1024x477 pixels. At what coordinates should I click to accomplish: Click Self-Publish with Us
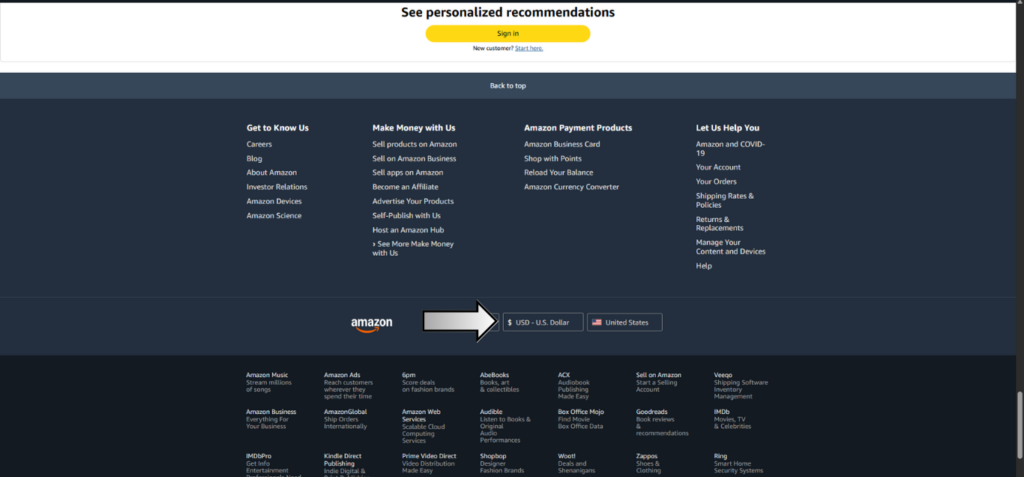(406, 216)
